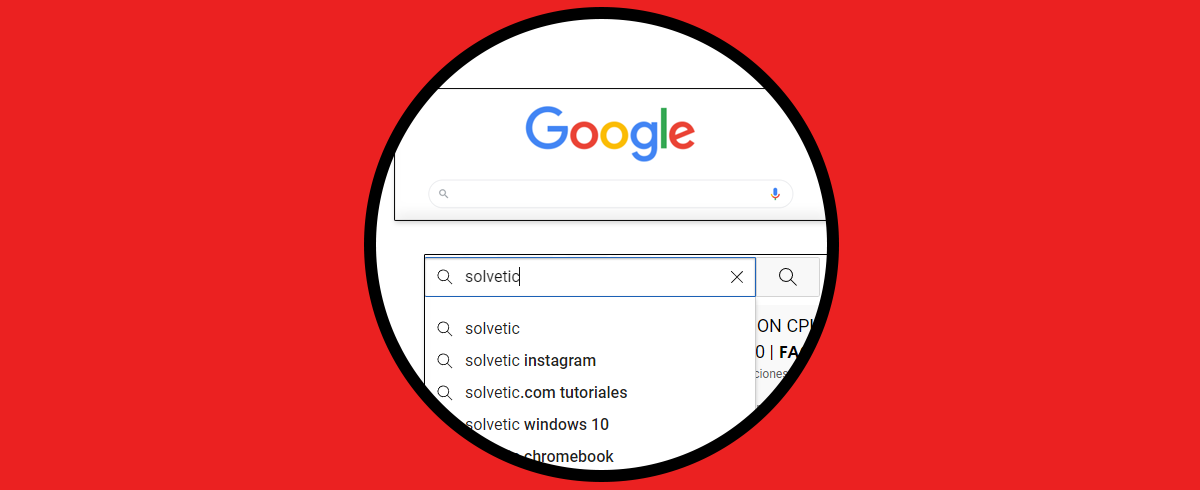Click the Google voice search microphone
1200x490 pixels.
(x=775, y=194)
